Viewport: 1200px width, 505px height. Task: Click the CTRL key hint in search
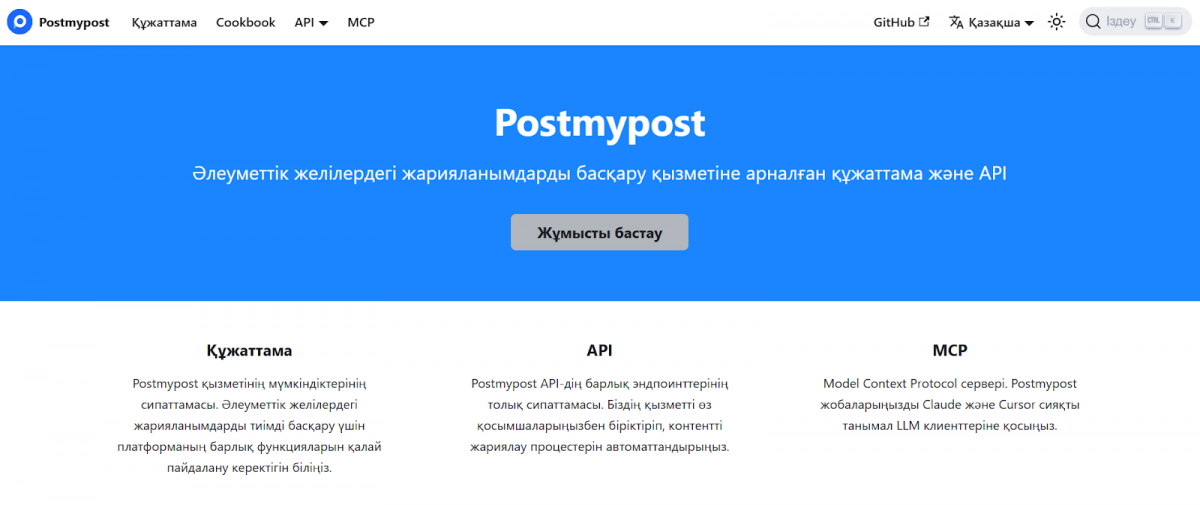tap(1153, 21)
